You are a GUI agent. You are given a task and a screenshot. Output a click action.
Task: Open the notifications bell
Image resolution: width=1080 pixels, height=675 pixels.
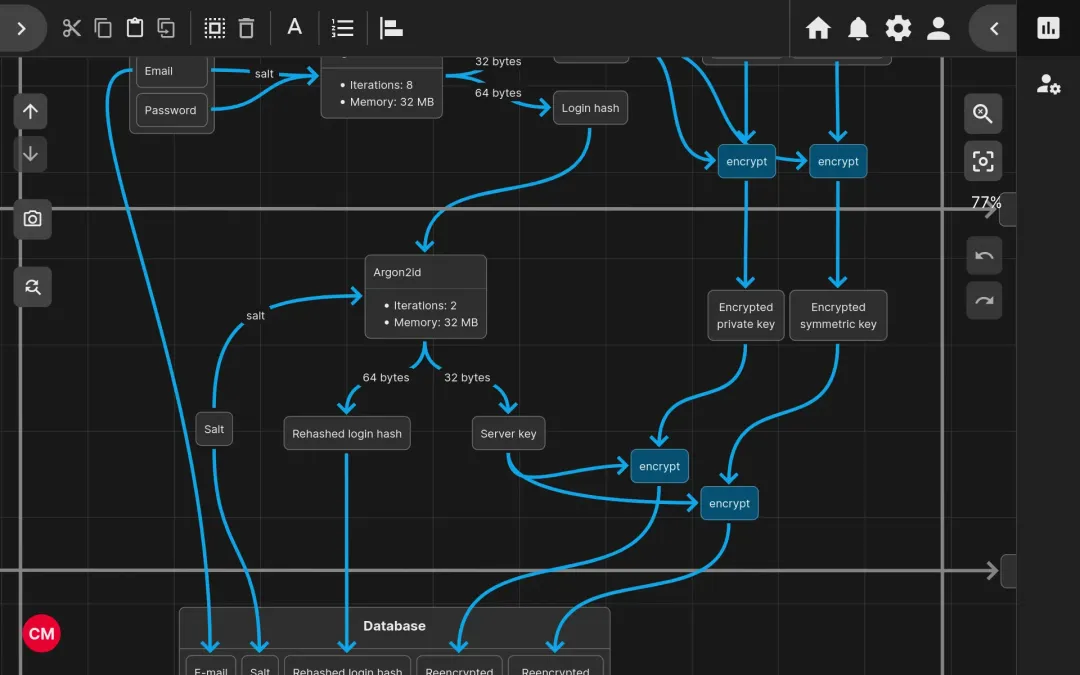[858, 28]
